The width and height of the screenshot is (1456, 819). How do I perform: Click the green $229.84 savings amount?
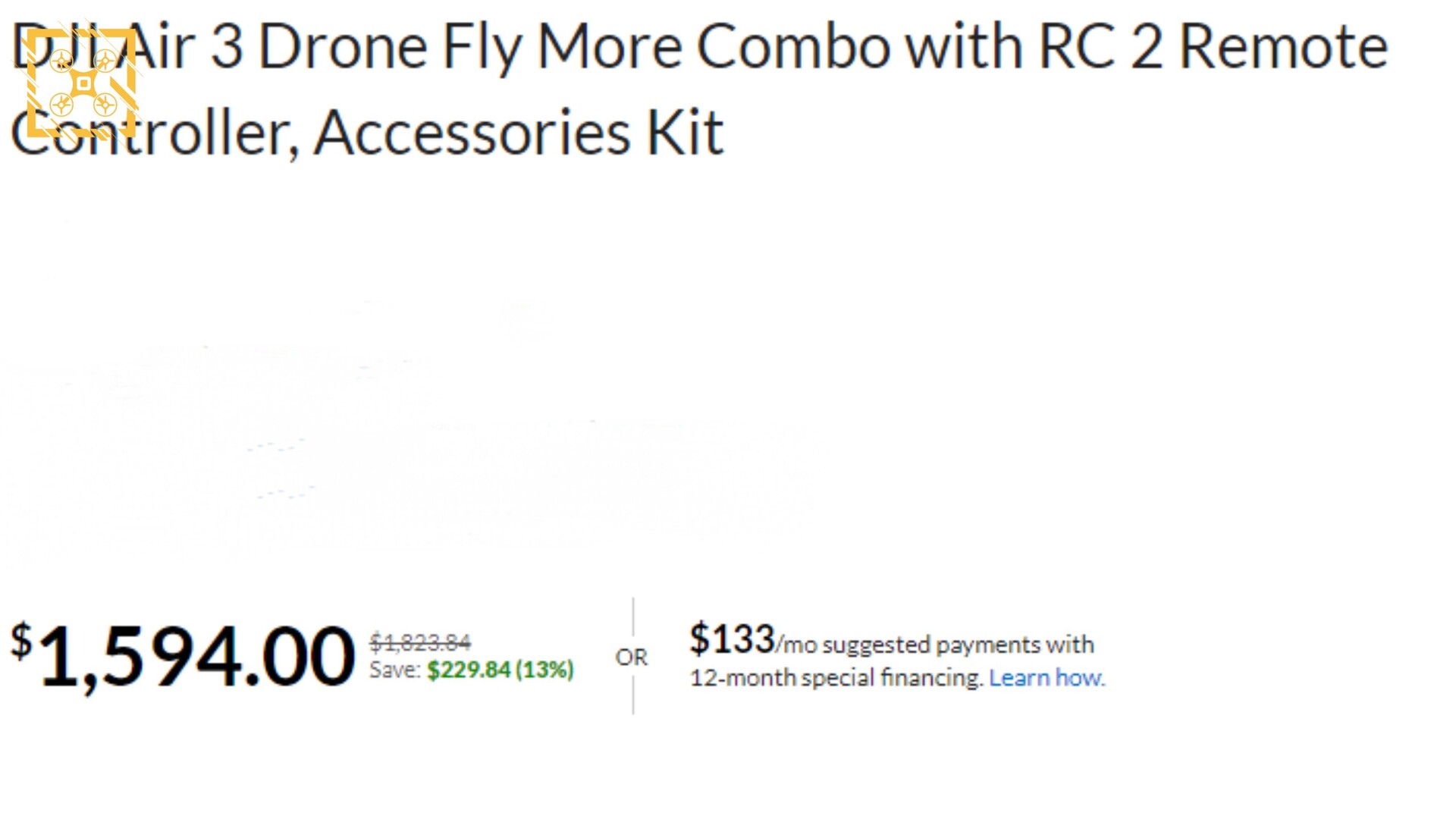click(468, 670)
